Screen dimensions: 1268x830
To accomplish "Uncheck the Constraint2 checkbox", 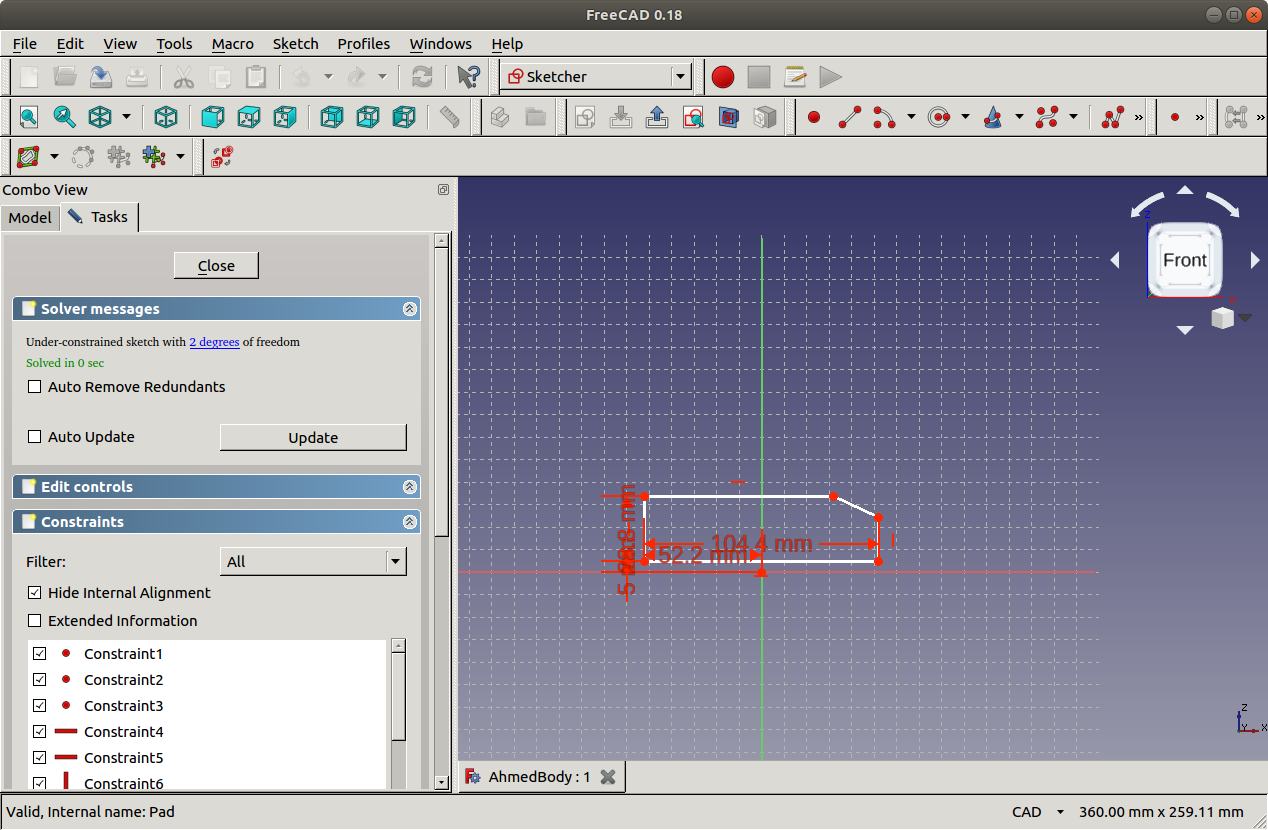I will pyautogui.click(x=40, y=680).
